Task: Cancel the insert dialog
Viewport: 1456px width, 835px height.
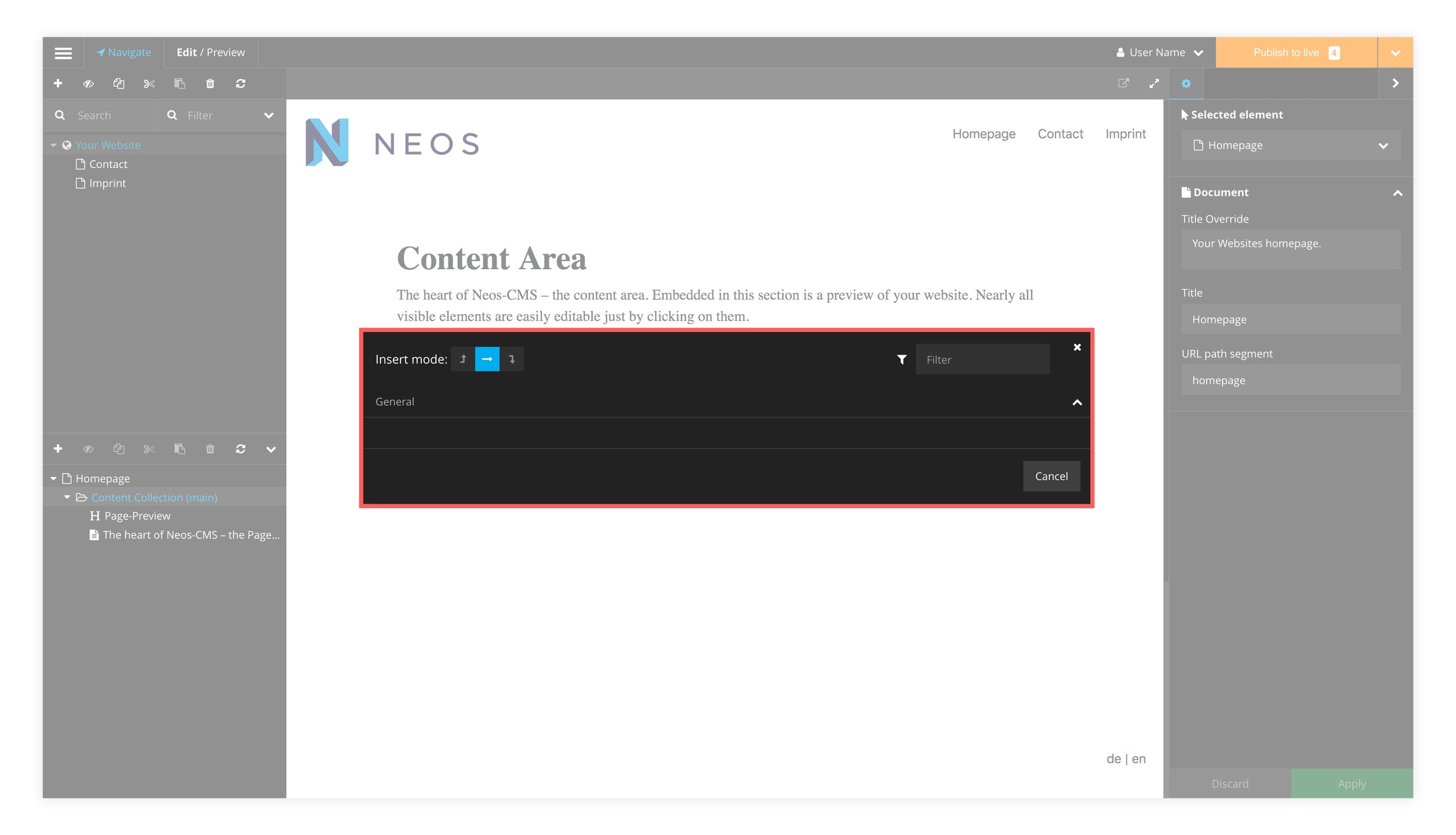Action: pos(1051,476)
